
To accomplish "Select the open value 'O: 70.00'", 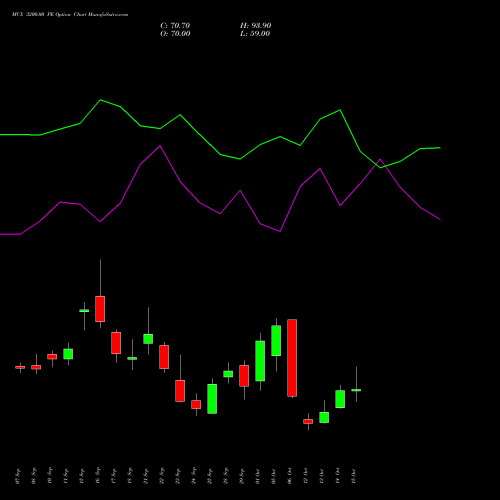I will coord(175,34).
